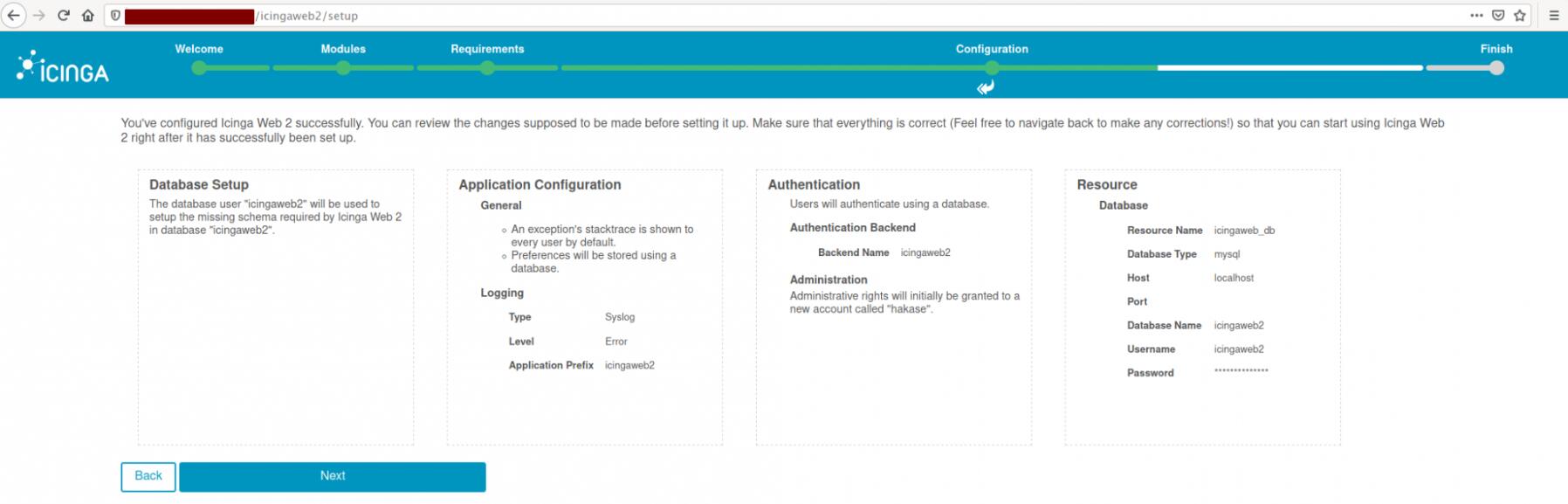This screenshot has height=504, width=1568.
Task: Open the Requirements step label
Action: pyautogui.click(x=487, y=49)
